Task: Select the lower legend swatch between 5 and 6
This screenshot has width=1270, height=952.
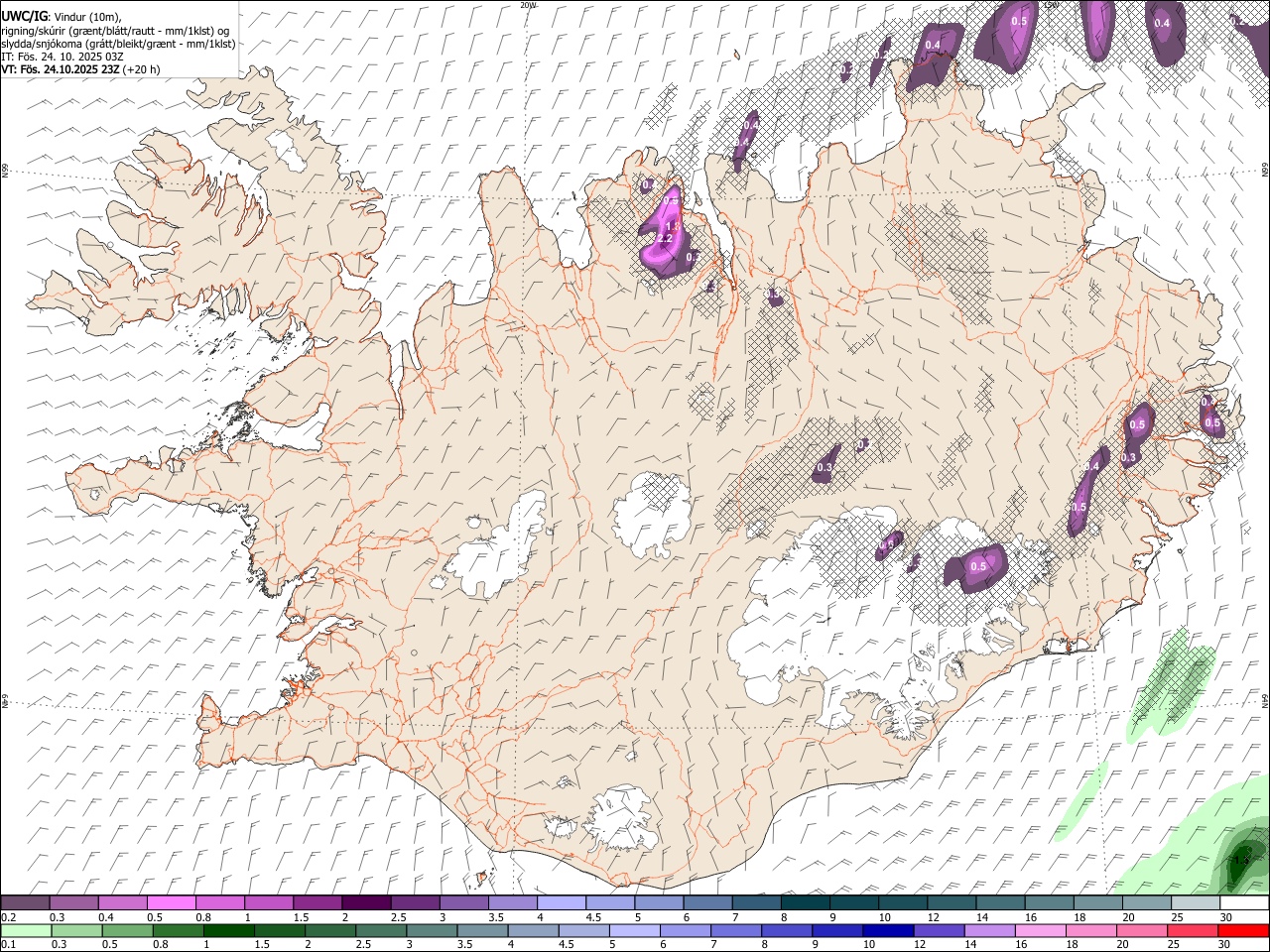Action: coord(635,930)
